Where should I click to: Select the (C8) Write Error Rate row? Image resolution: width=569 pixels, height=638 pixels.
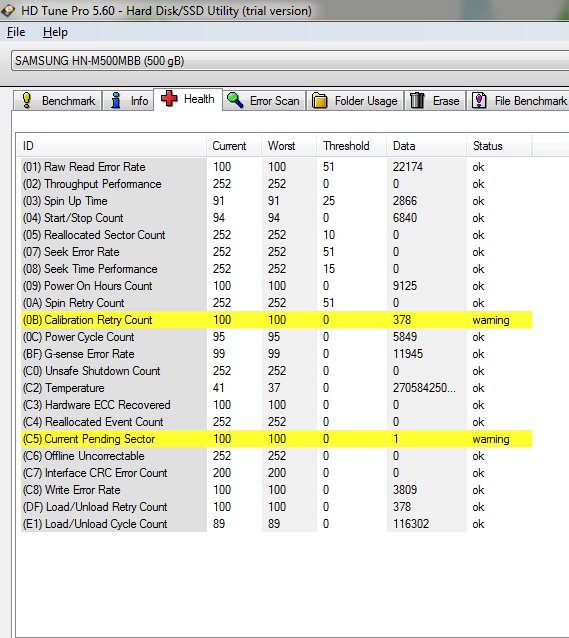[276, 490]
